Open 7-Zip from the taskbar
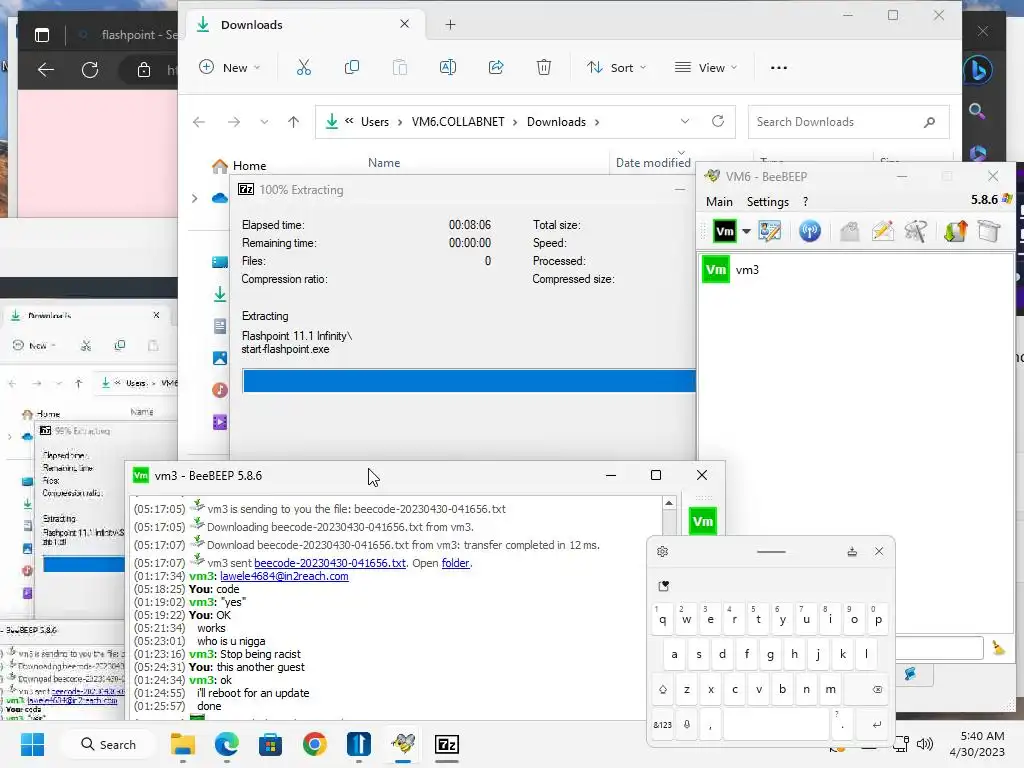Viewport: 1024px width, 768px height. (447, 744)
